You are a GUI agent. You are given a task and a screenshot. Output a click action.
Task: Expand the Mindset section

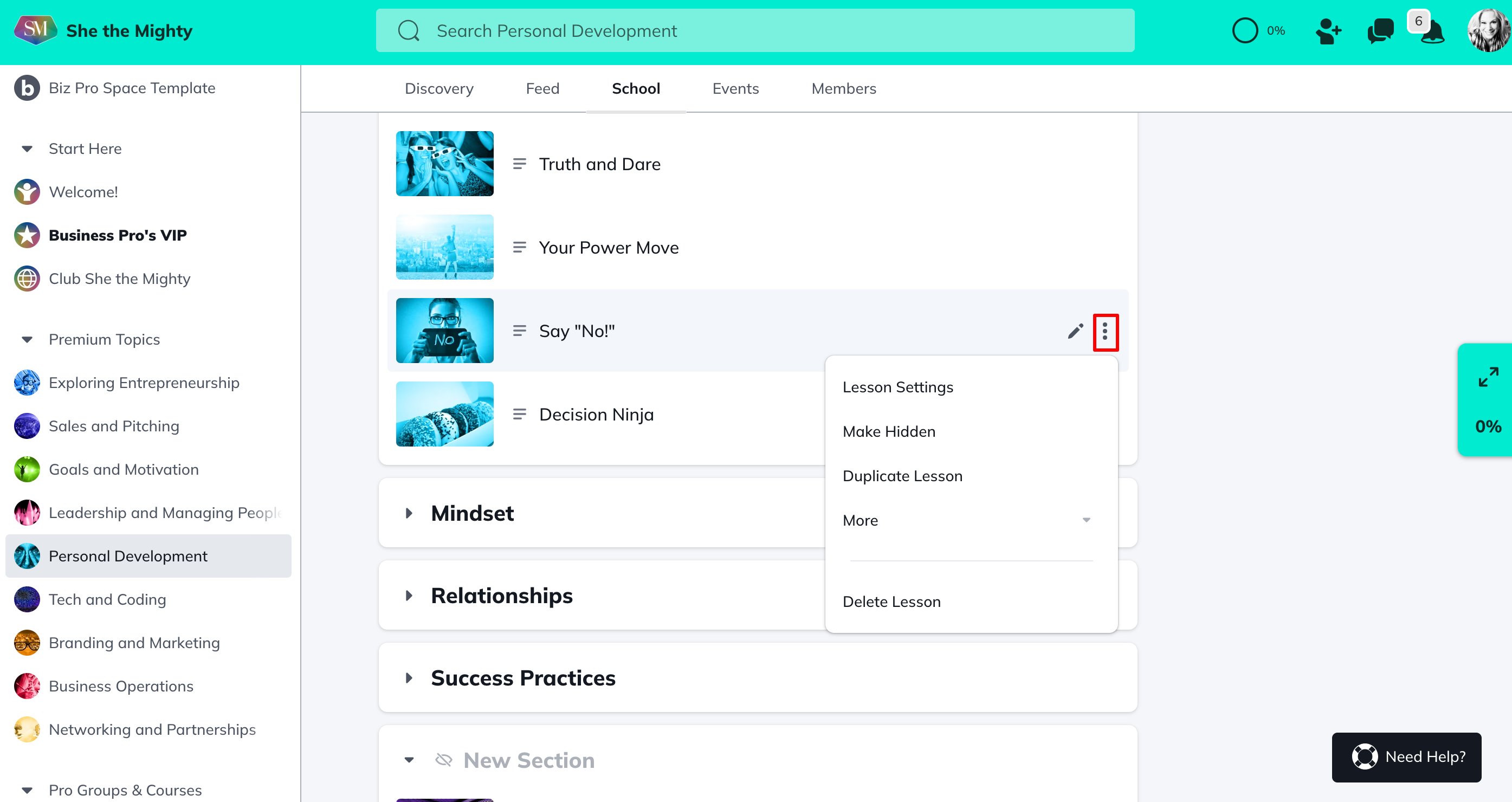point(409,513)
